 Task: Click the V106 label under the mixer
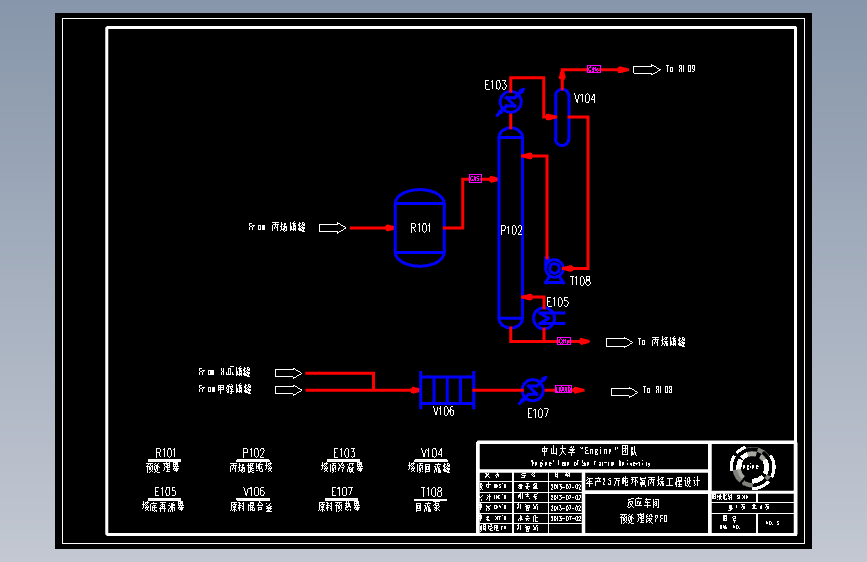point(443,411)
